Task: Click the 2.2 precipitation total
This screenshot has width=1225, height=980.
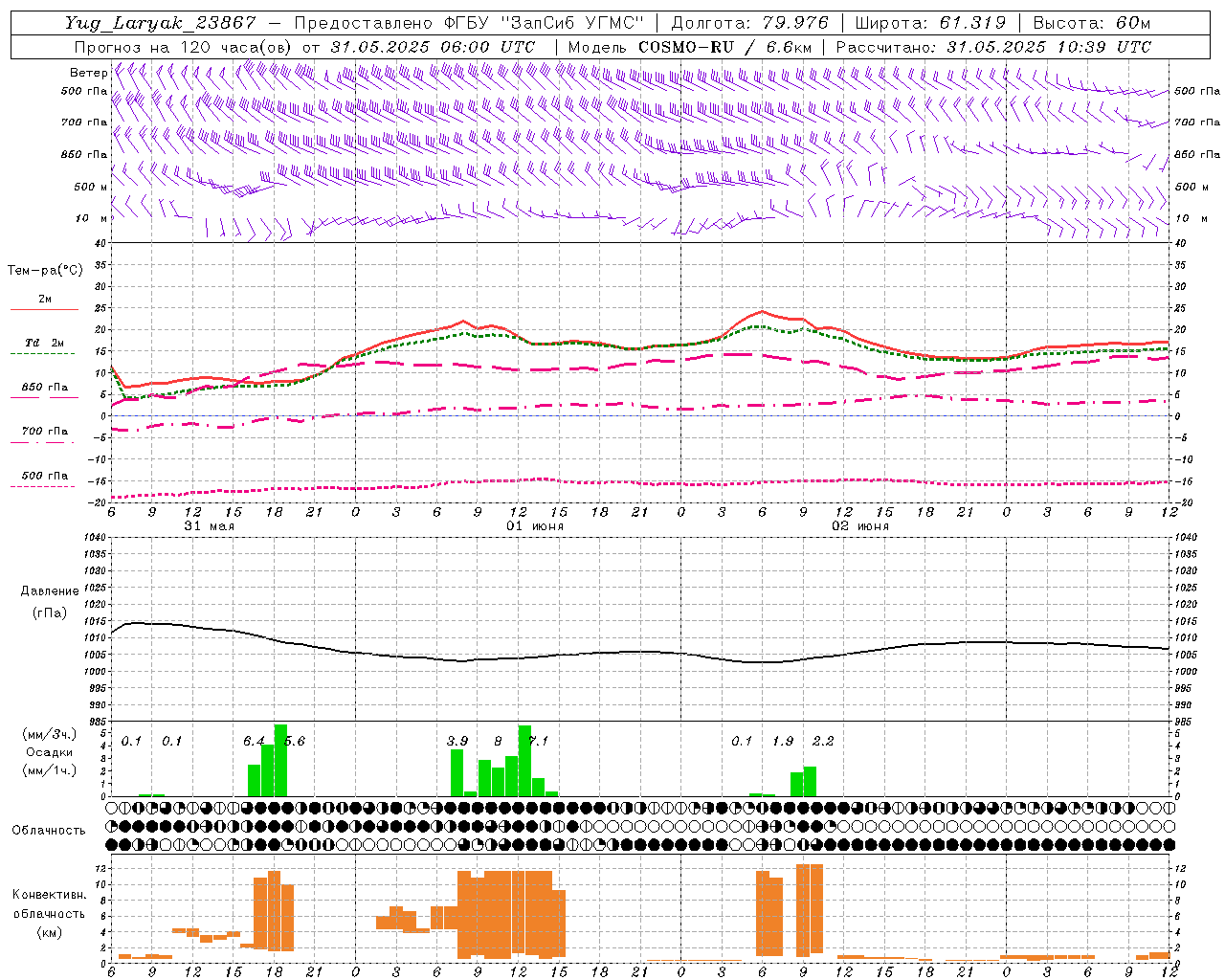Action: (823, 741)
